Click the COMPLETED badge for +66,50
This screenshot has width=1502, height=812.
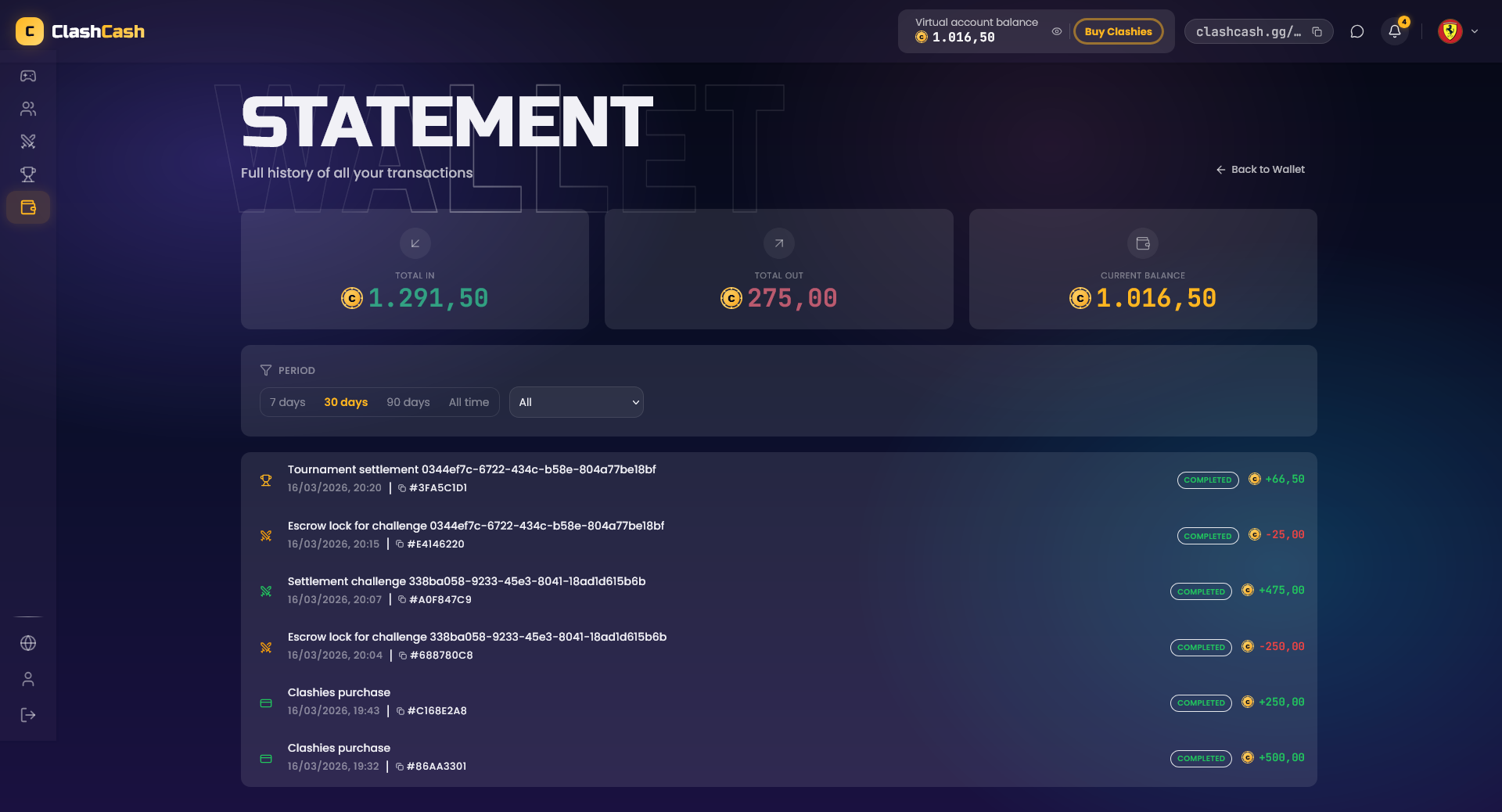point(1208,480)
